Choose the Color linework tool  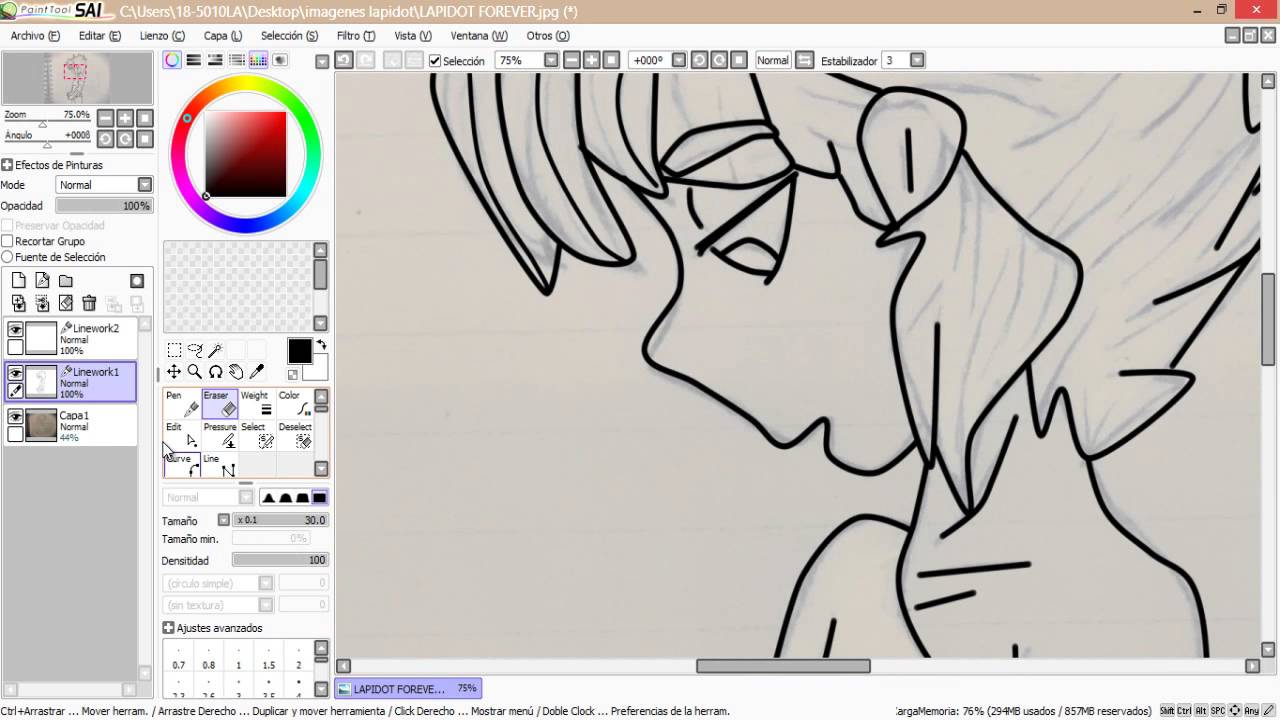click(295, 403)
